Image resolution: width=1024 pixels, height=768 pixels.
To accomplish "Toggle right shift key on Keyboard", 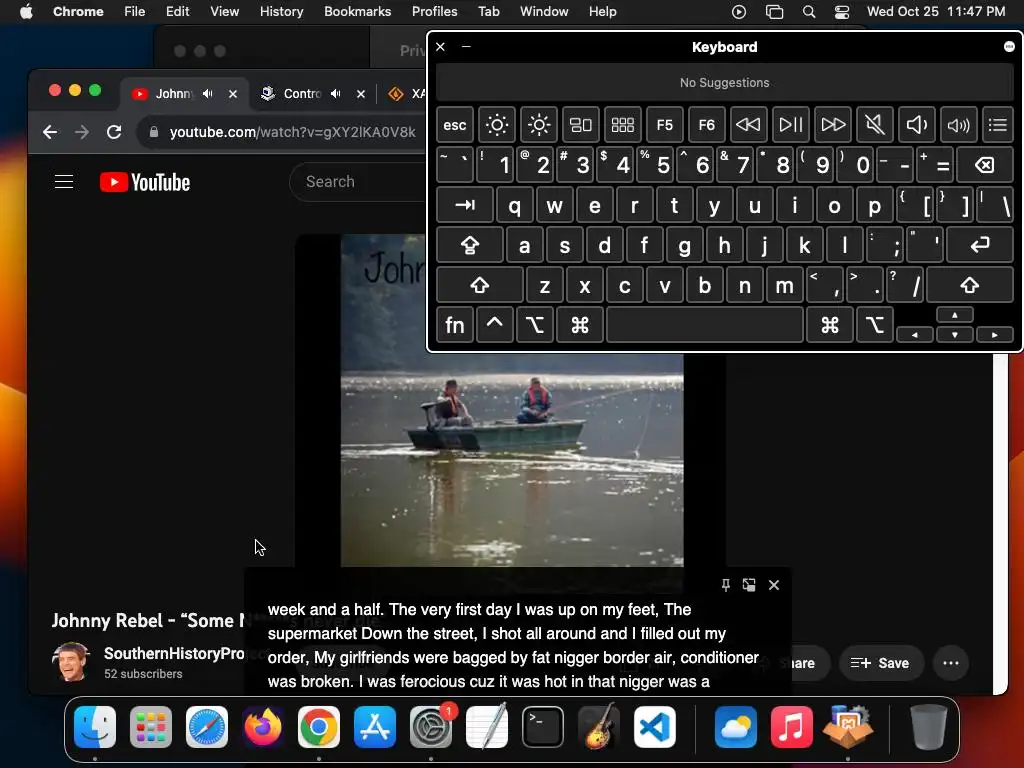I will tap(970, 285).
